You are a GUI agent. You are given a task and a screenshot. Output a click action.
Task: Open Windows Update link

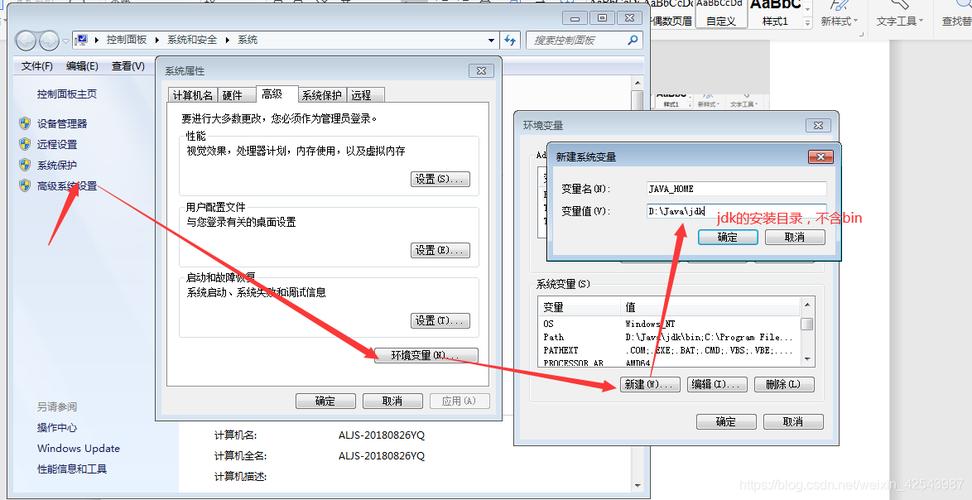[x=79, y=449]
